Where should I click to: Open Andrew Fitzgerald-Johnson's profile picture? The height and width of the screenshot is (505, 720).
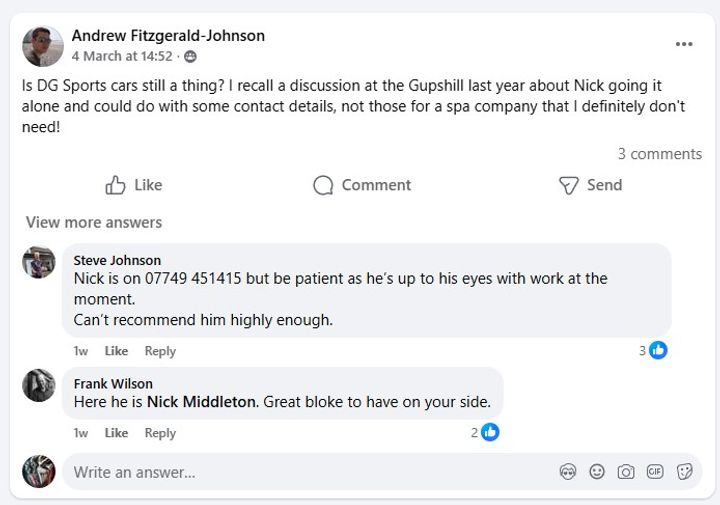[43, 46]
